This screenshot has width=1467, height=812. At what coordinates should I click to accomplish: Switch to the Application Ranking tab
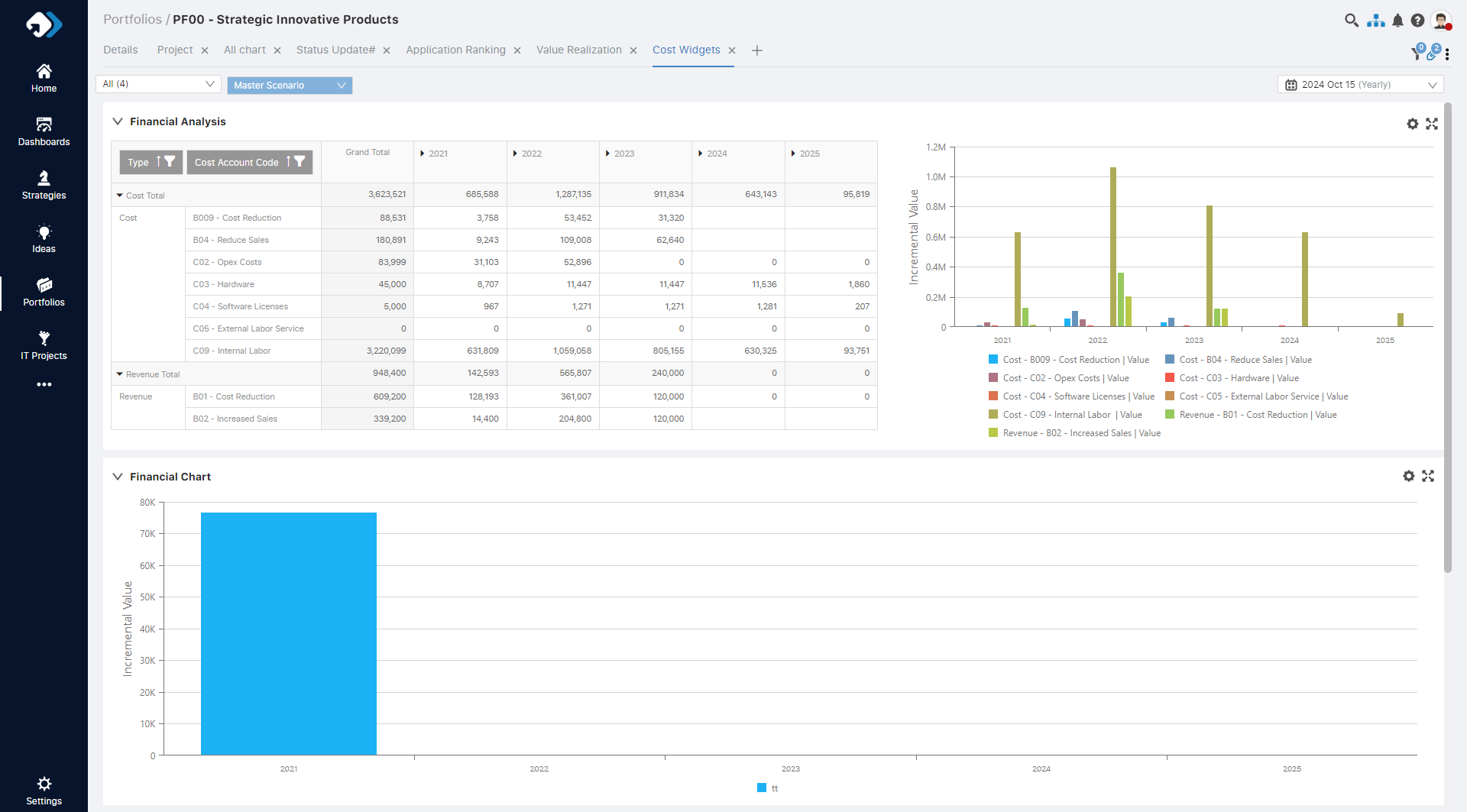click(x=455, y=50)
